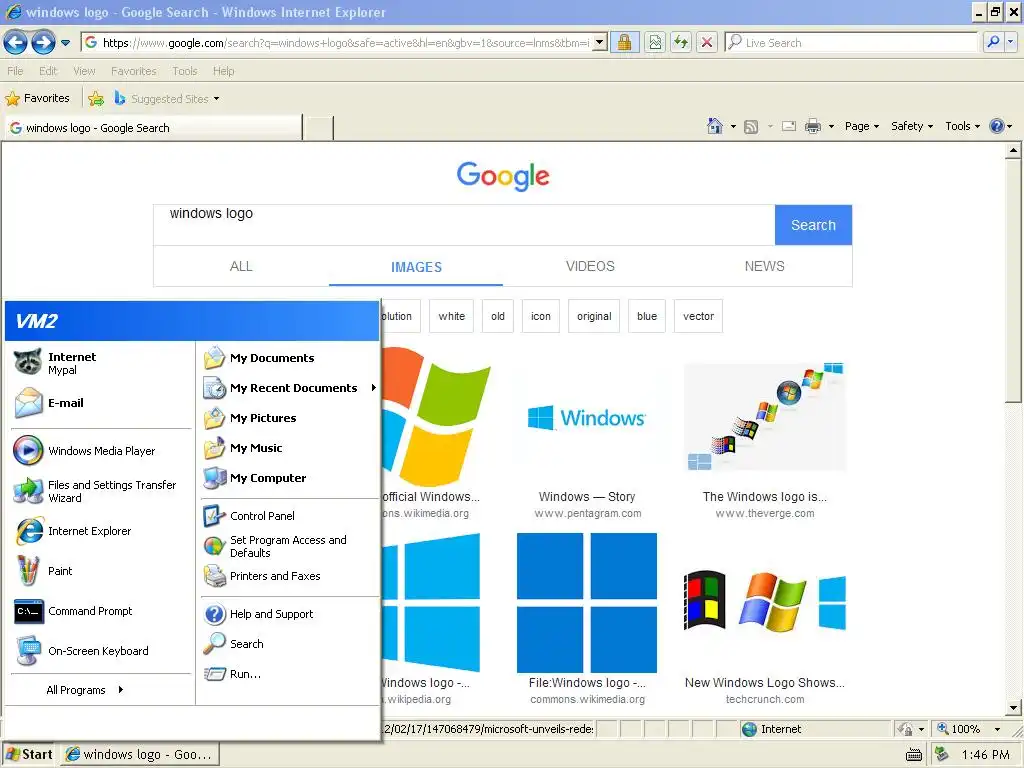Click the Live Search magnifier button

(993, 42)
